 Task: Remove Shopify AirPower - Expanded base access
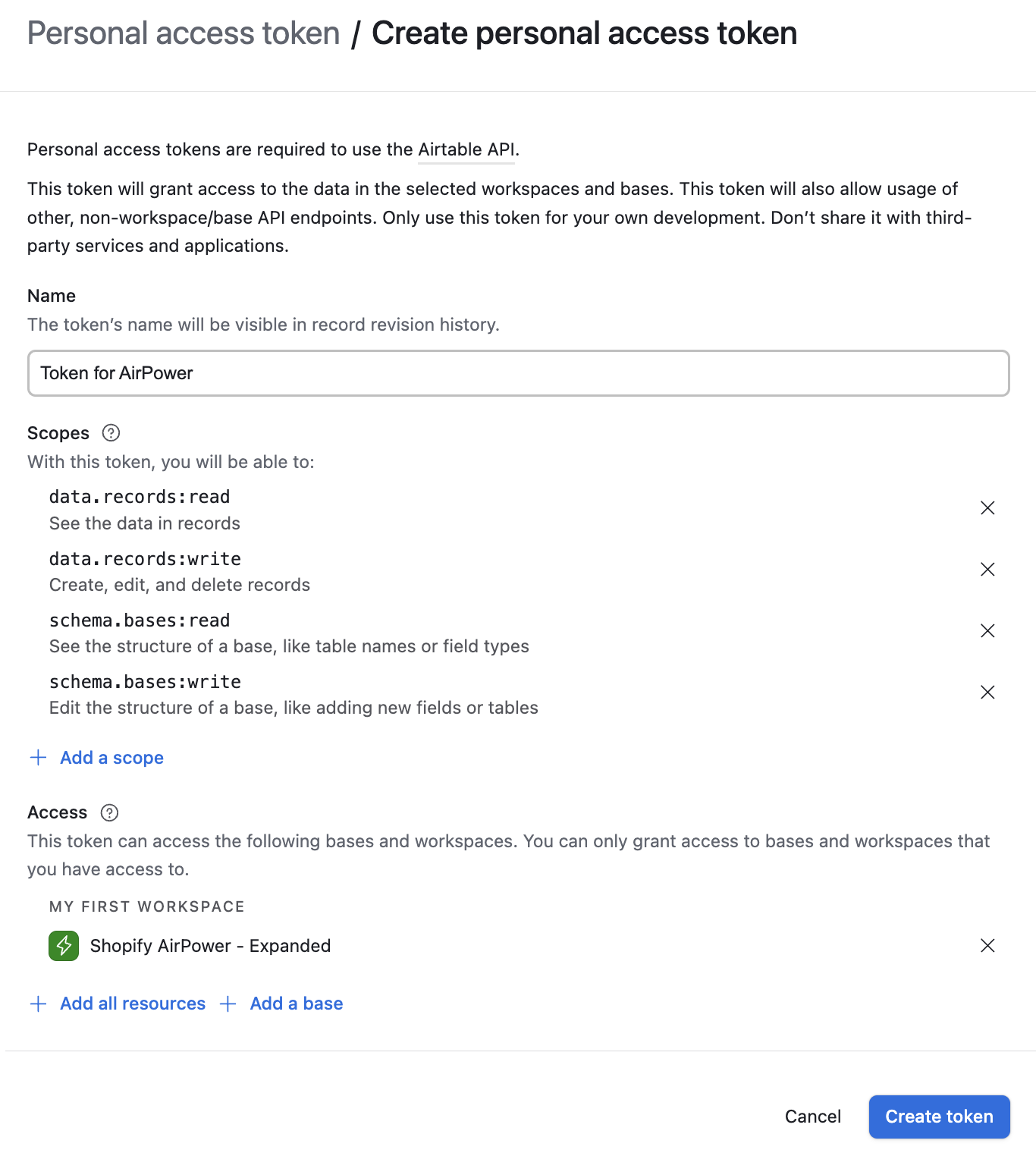(x=987, y=946)
